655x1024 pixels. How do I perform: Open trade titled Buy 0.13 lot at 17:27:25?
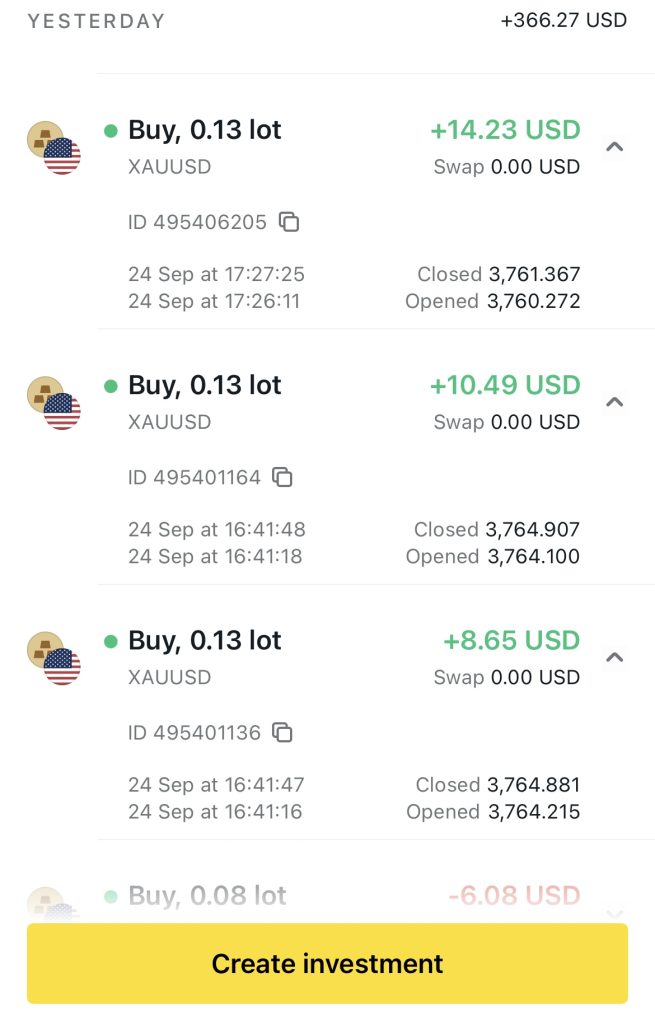coord(205,130)
